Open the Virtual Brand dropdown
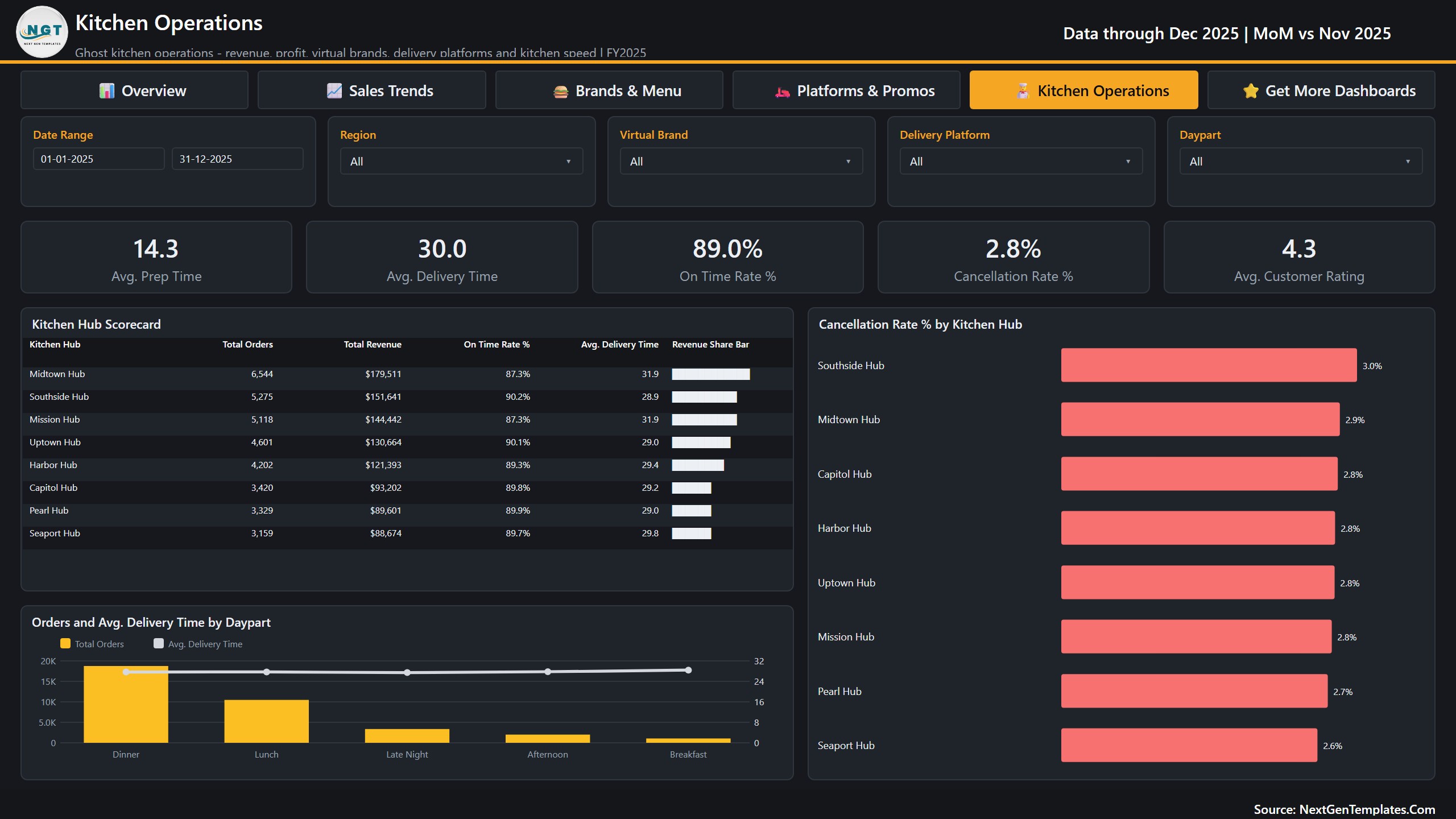 coord(742,162)
